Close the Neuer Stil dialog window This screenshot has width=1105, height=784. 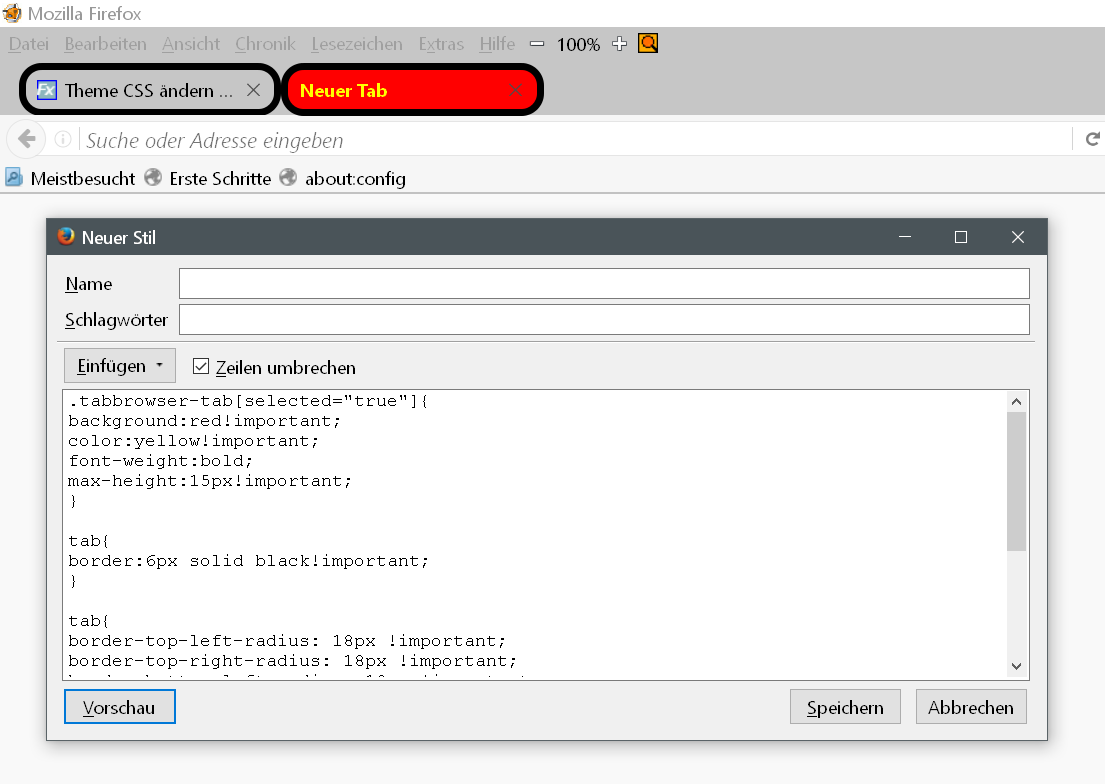click(1018, 237)
